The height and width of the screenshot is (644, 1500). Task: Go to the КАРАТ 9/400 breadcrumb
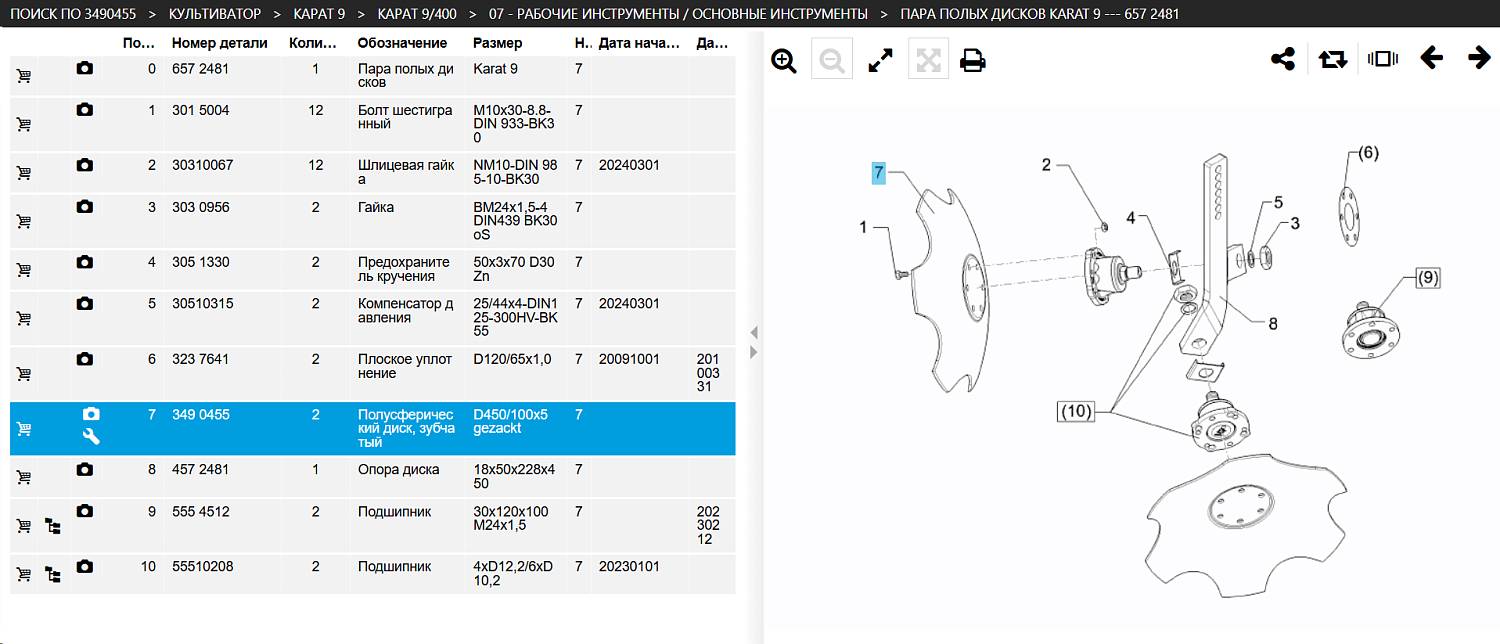[x=417, y=14]
